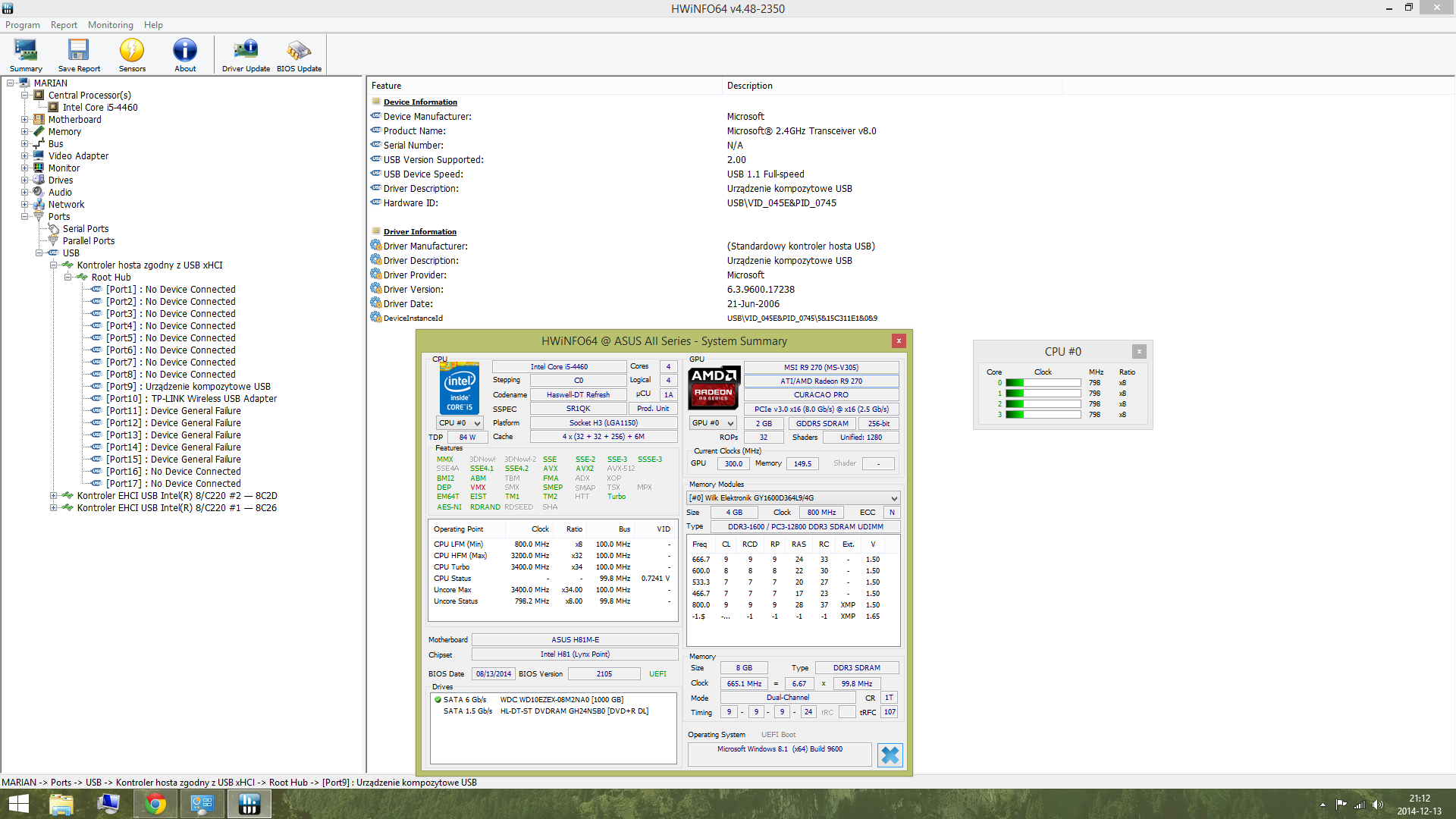The image size is (1456, 819).
Task: Close the CPU #0 panel
Action: pos(1139,351)
